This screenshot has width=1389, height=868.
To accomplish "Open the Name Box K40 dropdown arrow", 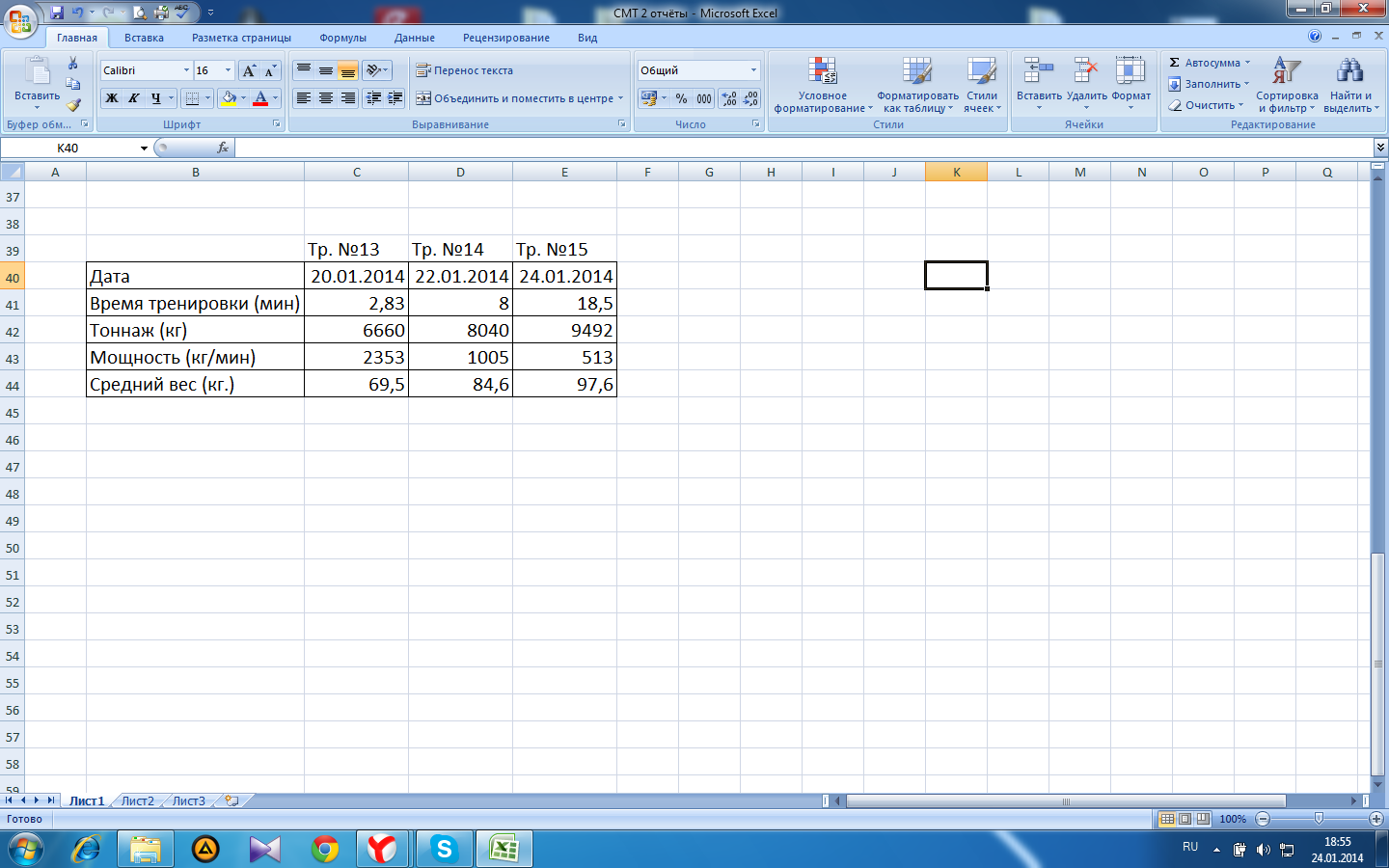I will [144, 149].
